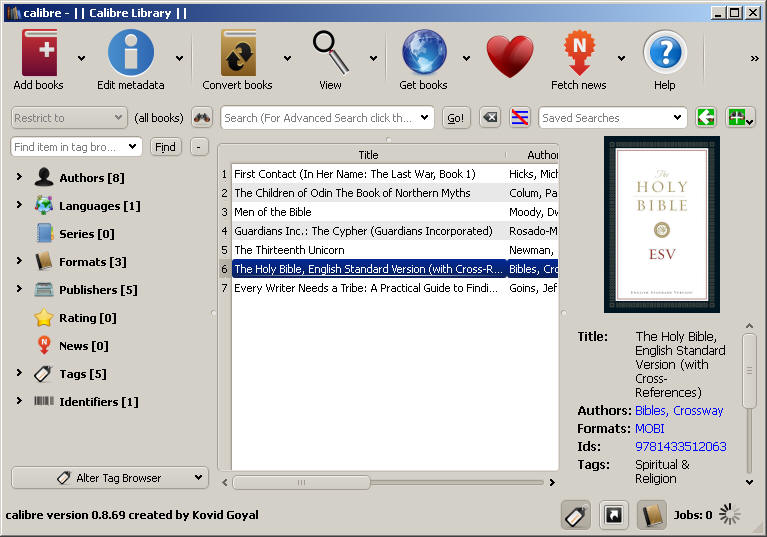Open the Edit metadata dropdown arrow
The width and height of the screenshot is (767, 537).
(x=180, y=59)
